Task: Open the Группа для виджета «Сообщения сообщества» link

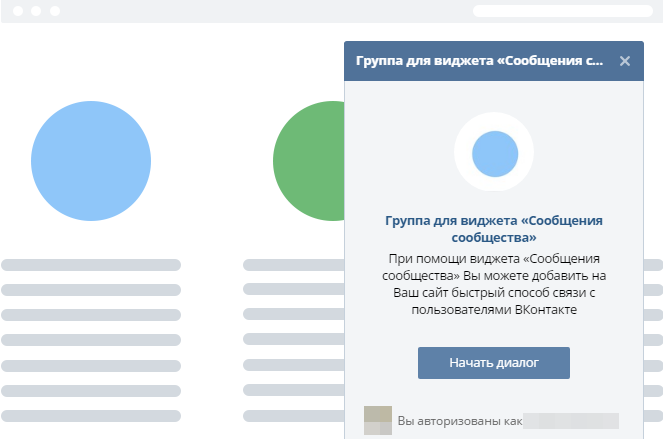Action: [493, 229]
